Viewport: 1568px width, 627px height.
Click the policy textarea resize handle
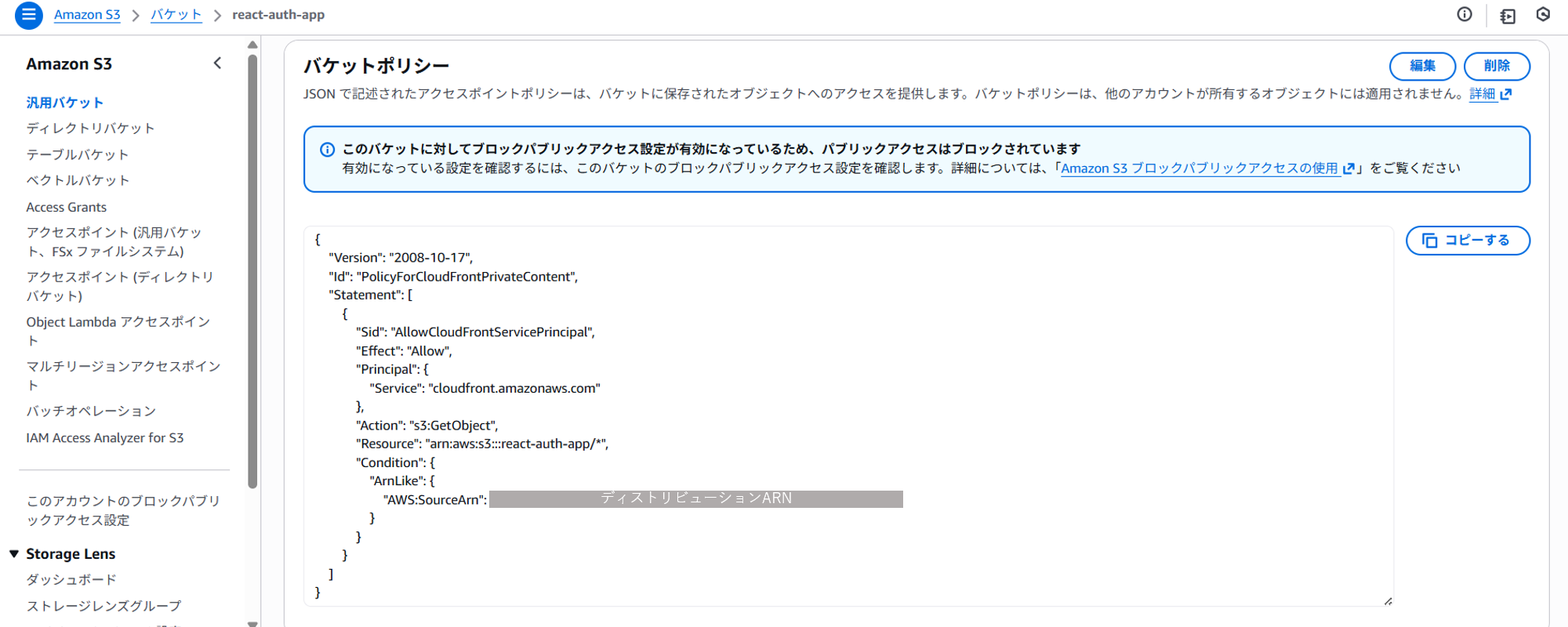click(x=1388, y=601)
